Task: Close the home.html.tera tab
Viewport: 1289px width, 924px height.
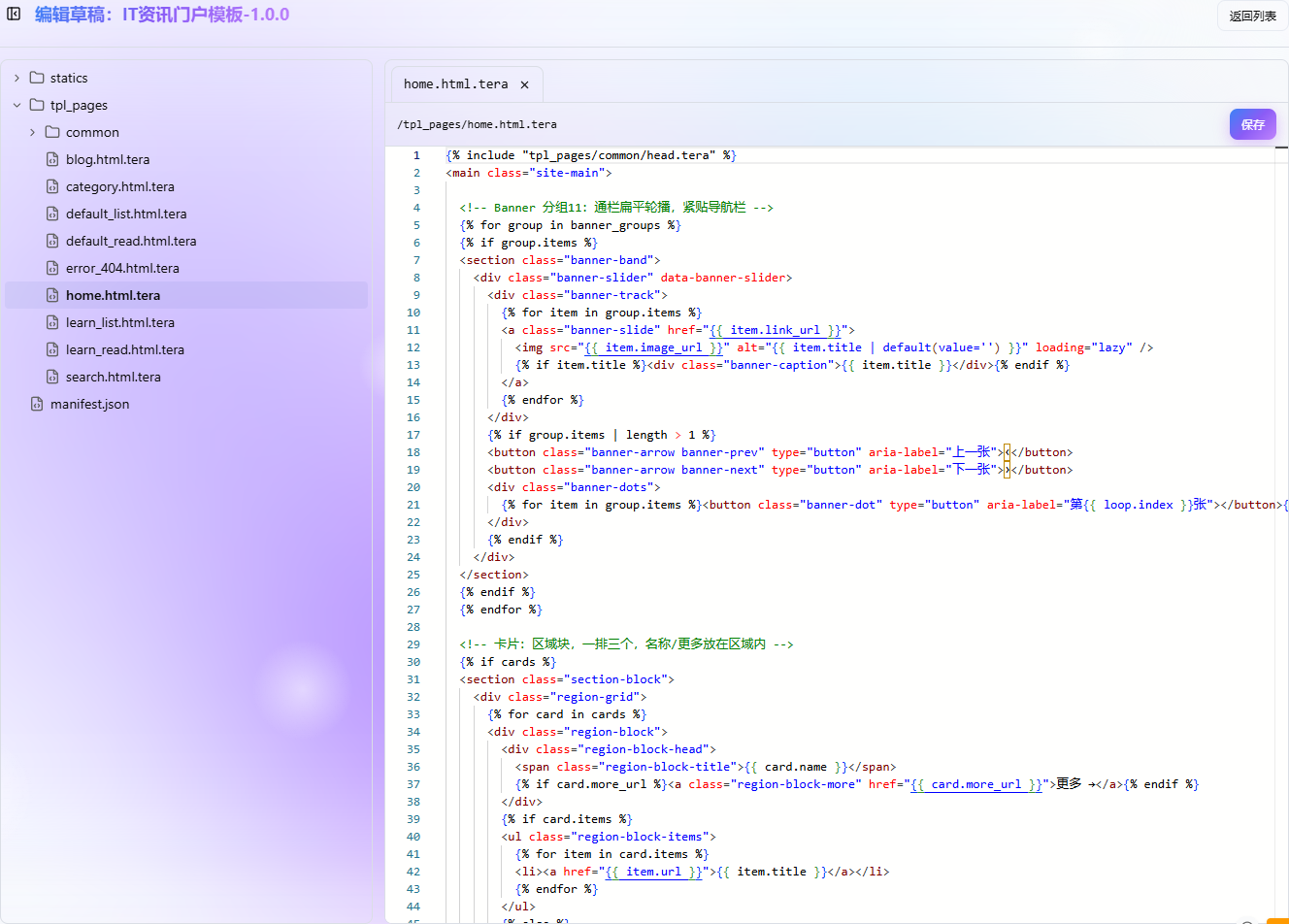Action: click(x=524, y=84)
